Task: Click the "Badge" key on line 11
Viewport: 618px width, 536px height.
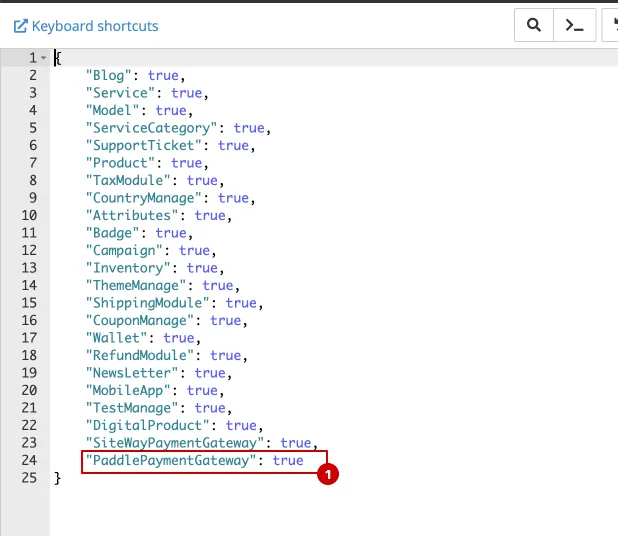Action: click(x=113, y=233)
